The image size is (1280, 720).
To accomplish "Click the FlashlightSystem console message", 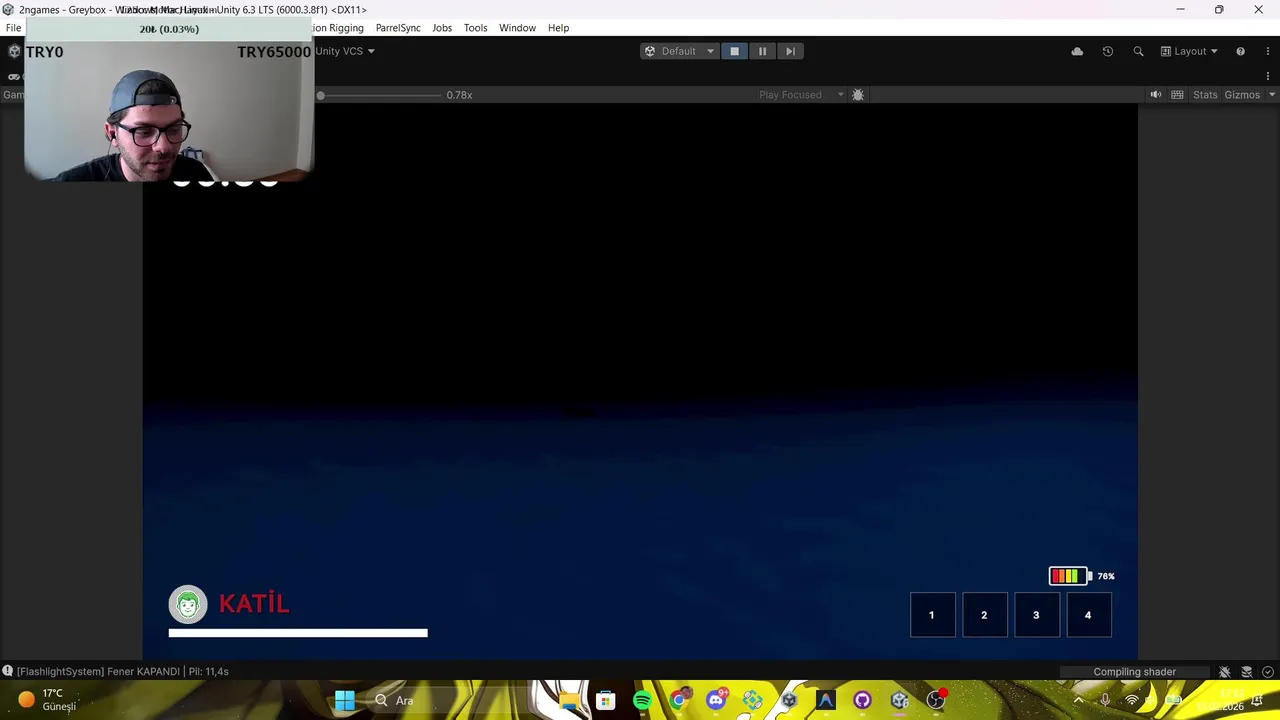I will 122,671.
